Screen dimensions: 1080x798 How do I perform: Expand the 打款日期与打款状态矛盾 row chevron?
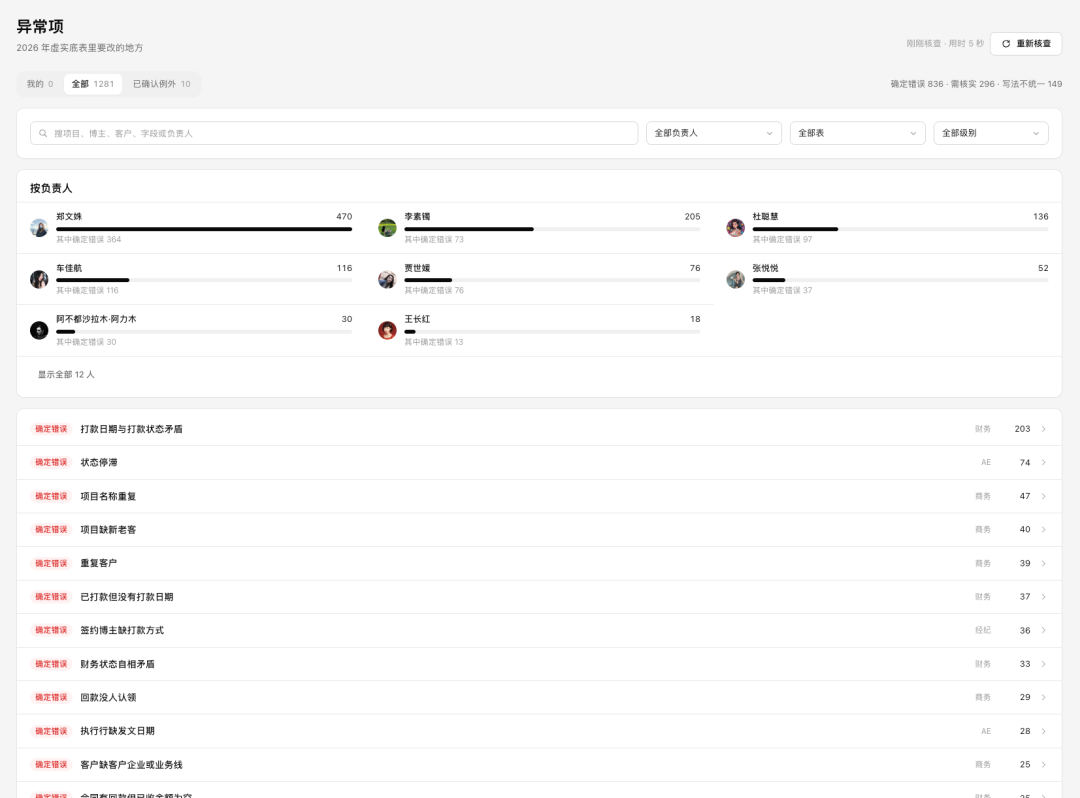pos(1043,429)
